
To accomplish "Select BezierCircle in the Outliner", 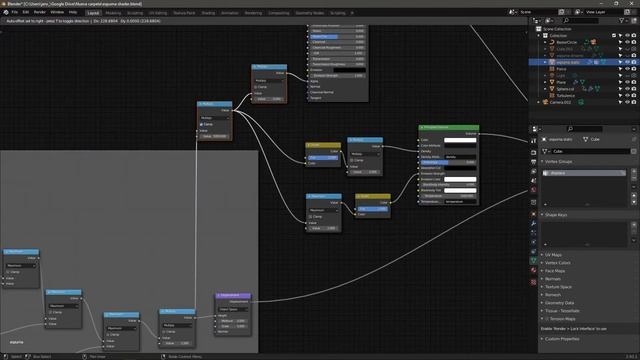I will tap(567, 42).
